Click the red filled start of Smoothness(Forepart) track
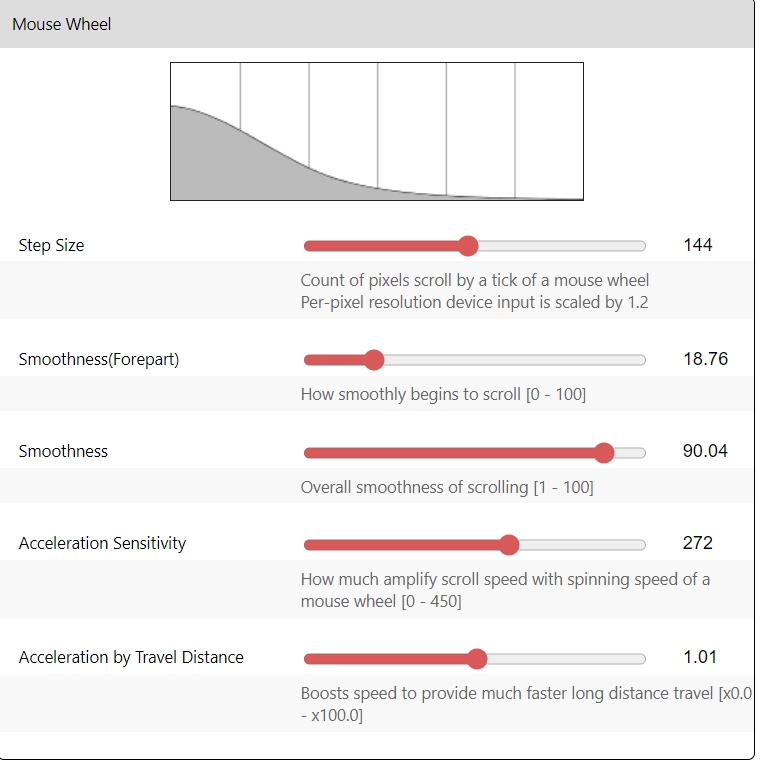 coord(330,360)
